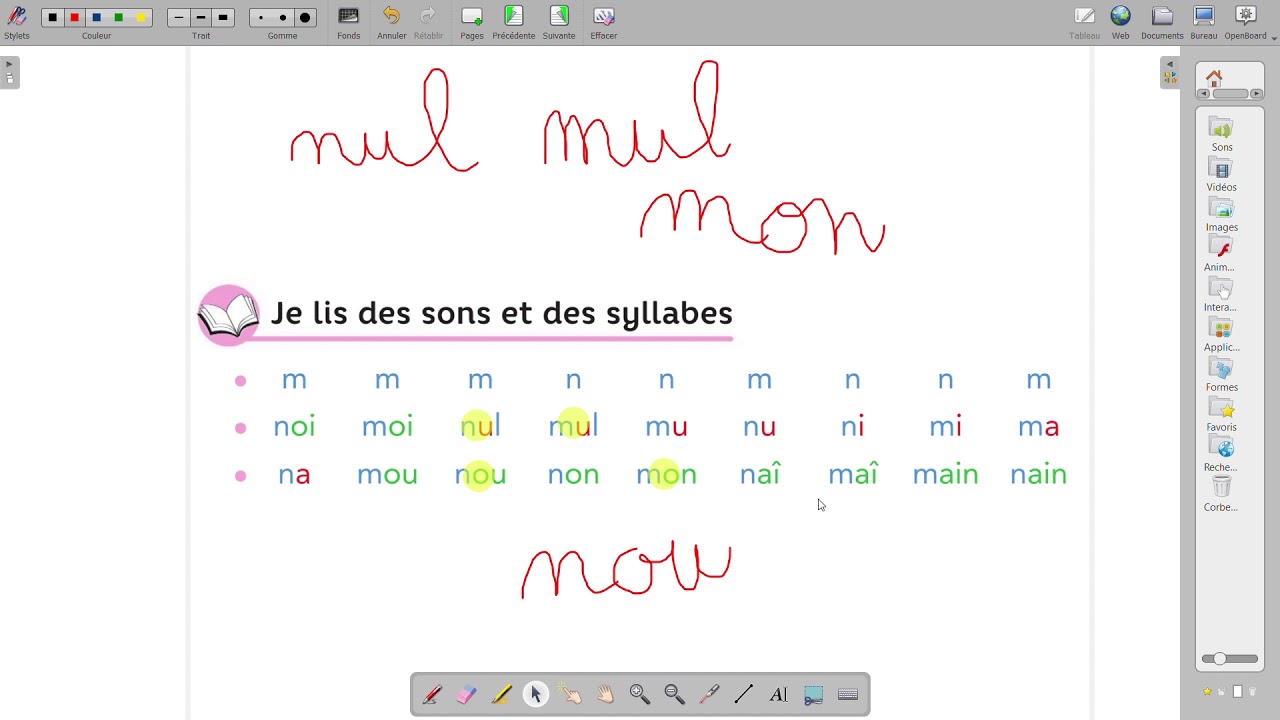
Task: Switch to Web mode
Action: [x=1120, y=22]
